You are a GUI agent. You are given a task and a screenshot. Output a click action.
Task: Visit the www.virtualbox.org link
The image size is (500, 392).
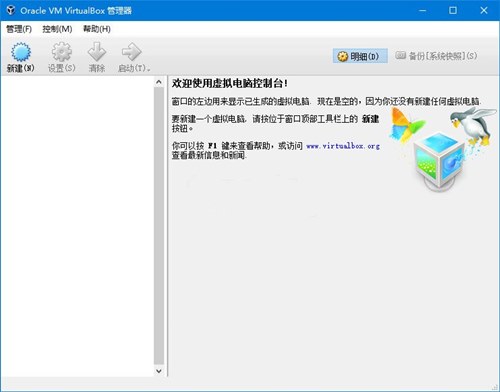click(x=343, y=146)
